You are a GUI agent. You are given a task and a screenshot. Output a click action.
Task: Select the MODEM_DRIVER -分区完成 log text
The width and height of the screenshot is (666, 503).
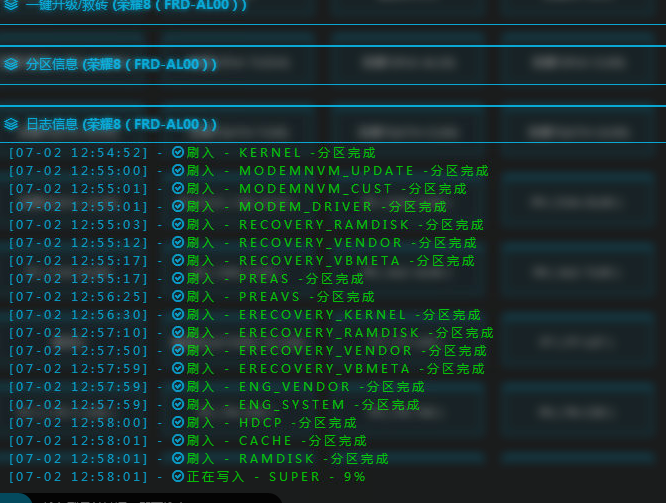point(343,206)
